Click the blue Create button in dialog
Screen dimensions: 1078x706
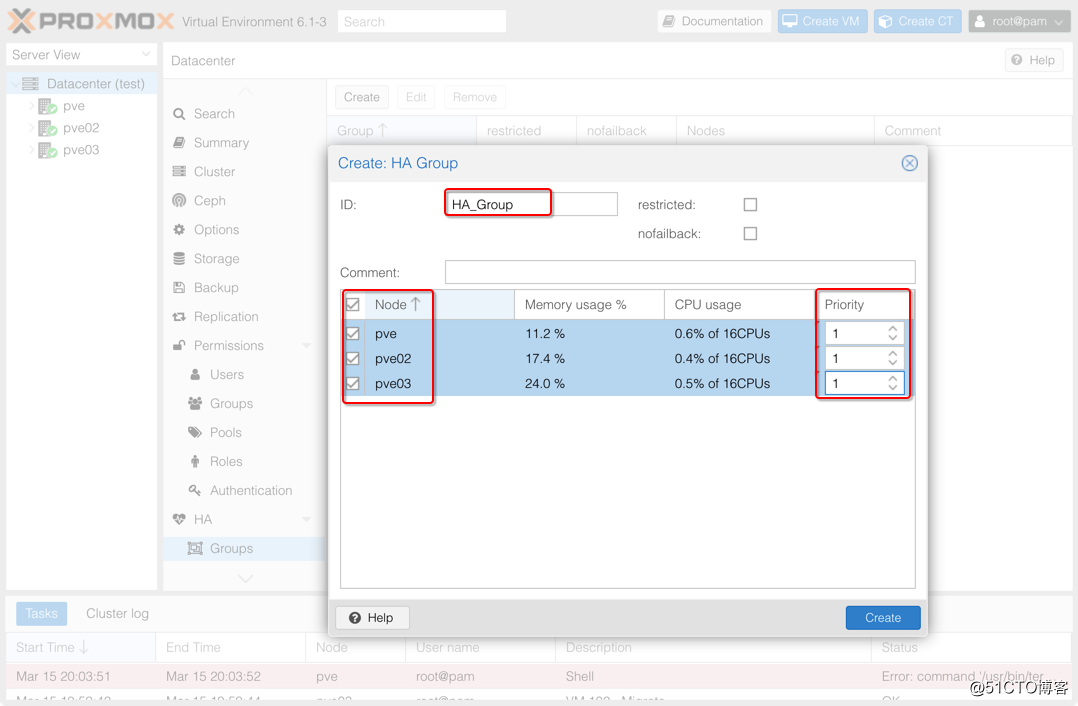point(883,618)
